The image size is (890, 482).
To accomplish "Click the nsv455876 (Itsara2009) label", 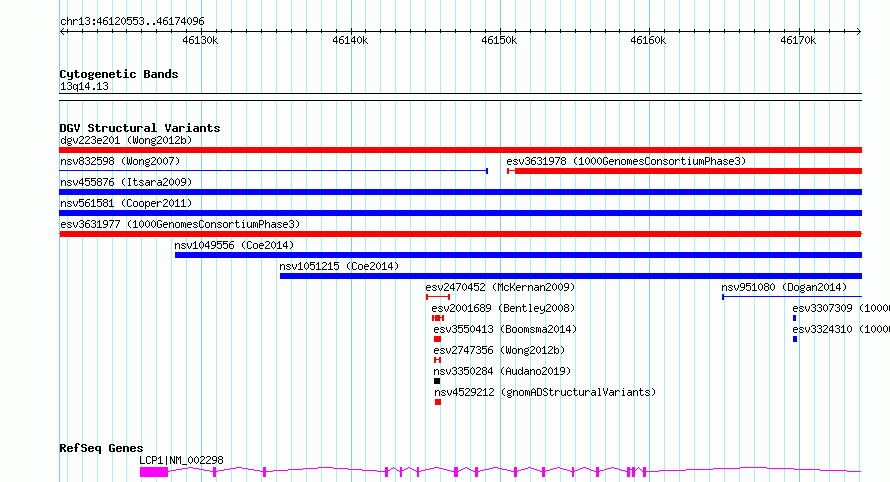I will [126, 182].
